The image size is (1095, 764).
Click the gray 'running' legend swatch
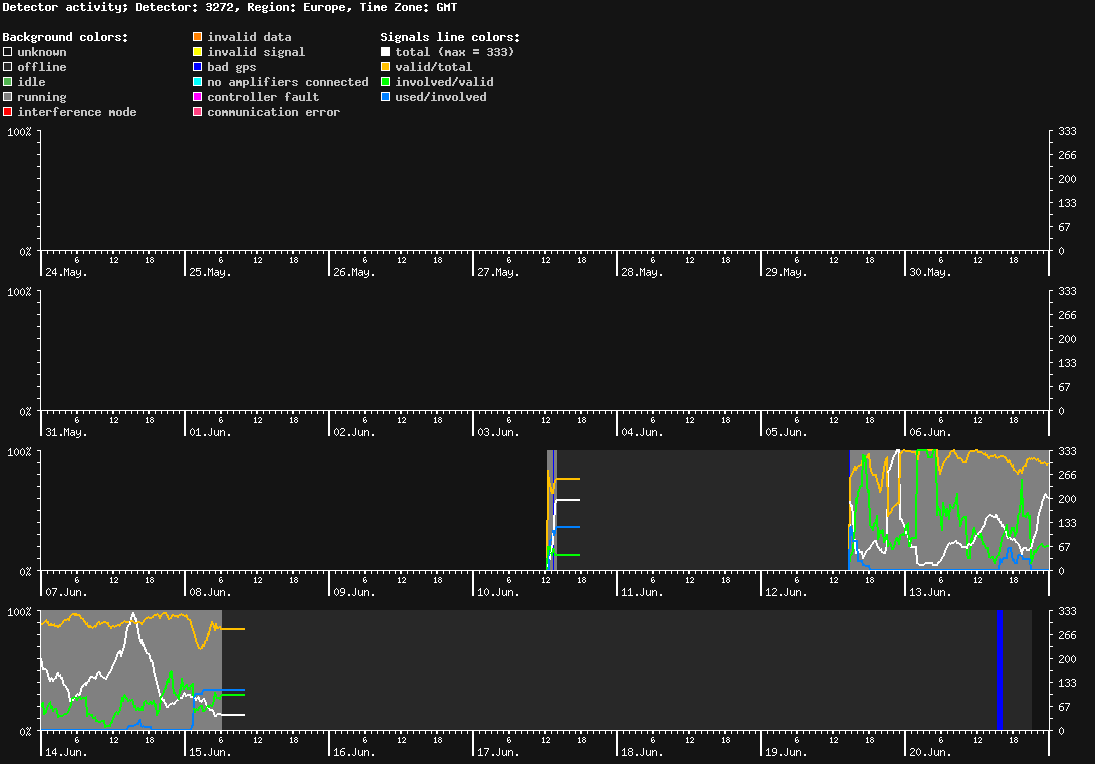[x=8, y=97]
